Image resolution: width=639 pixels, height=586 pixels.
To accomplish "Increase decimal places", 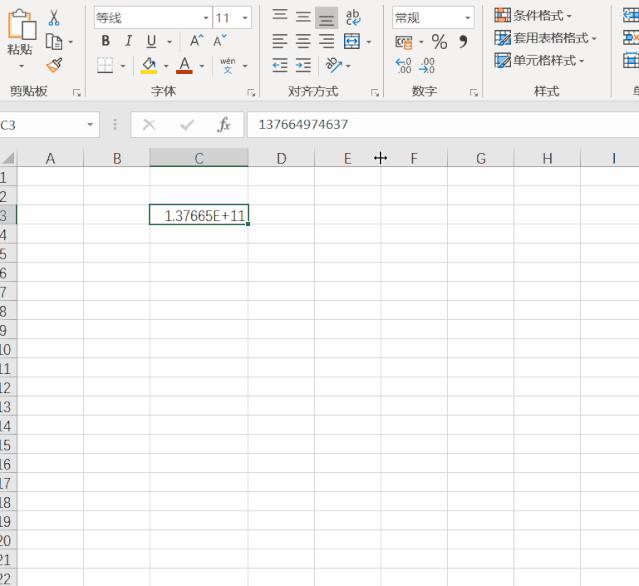I will [403, 65].
